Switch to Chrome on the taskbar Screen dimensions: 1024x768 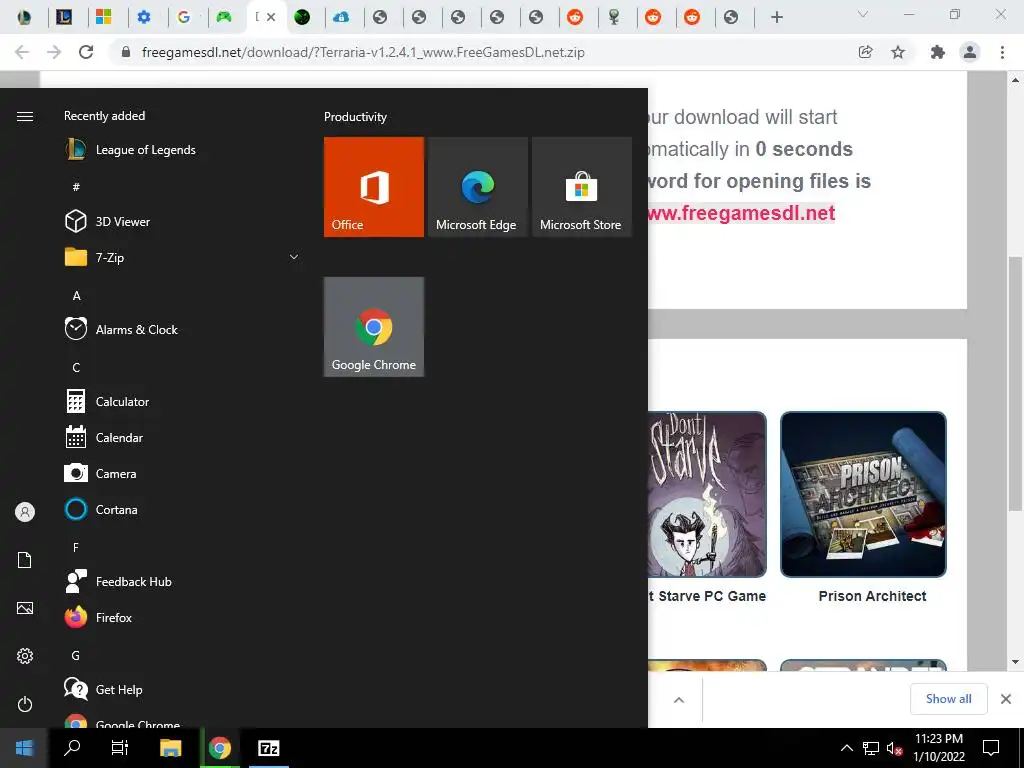coord(219,748)
